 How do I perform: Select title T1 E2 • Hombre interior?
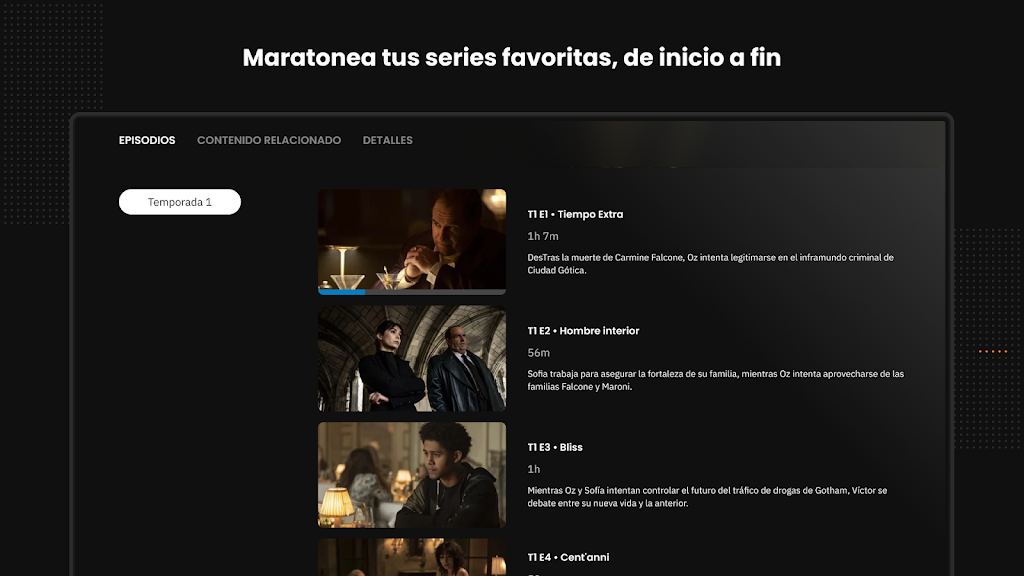pyautogui.click(x=583, y=331)
